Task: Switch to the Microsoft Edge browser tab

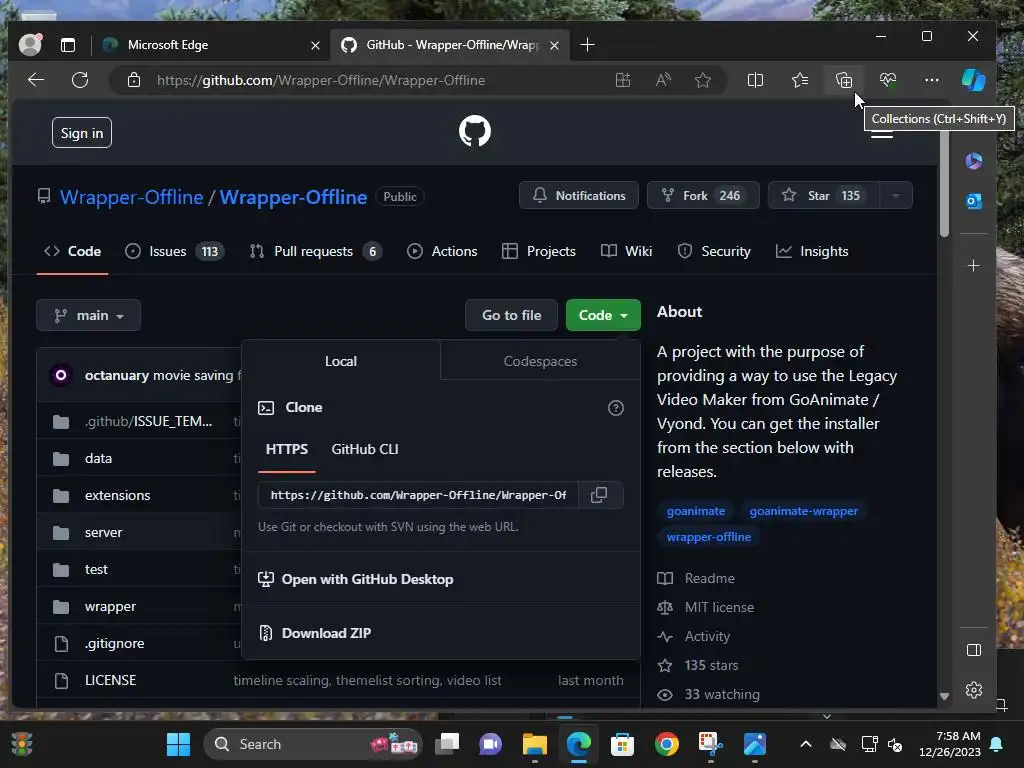Action: click(211, 45)
